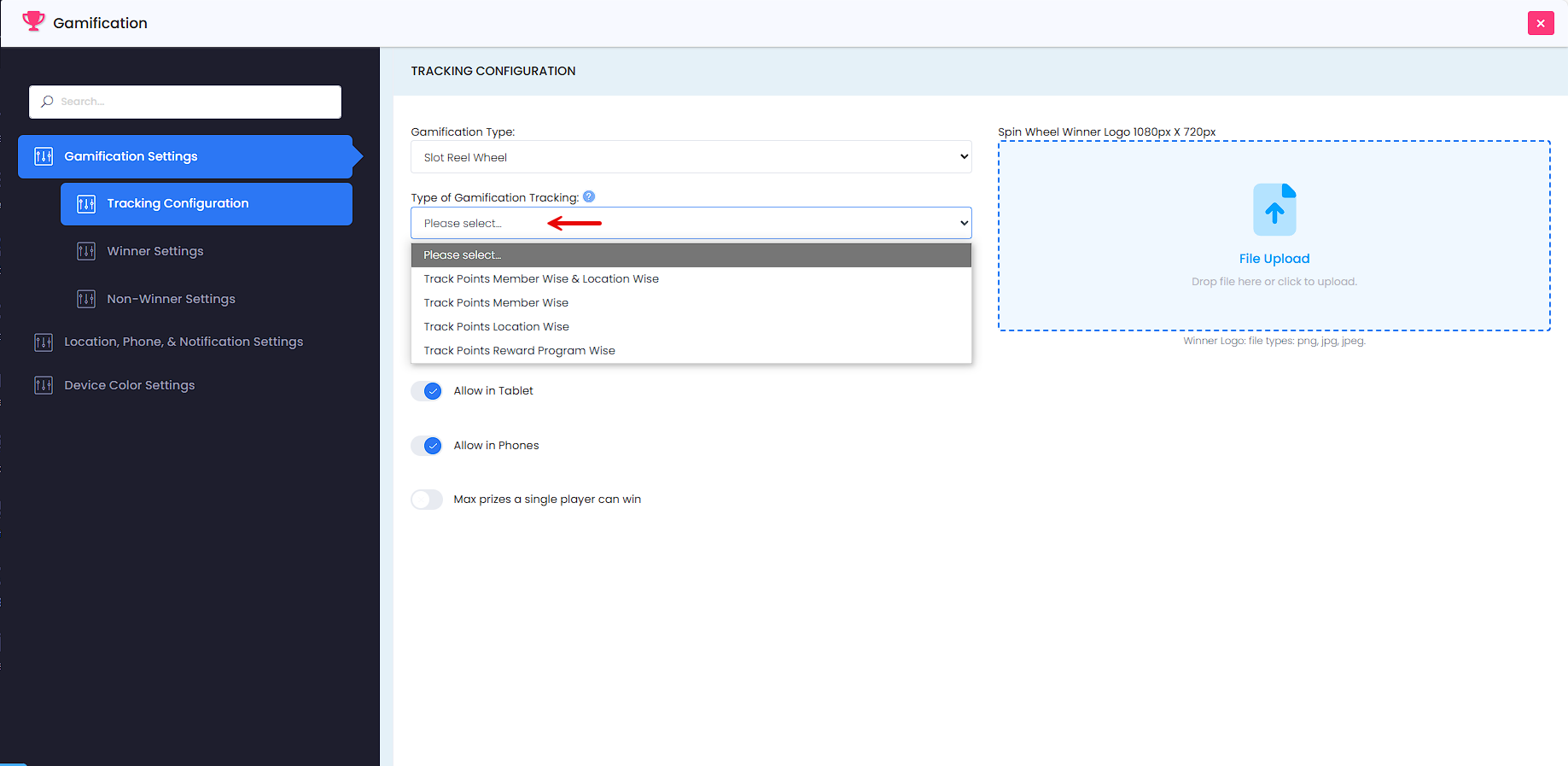Click the Gamification trophy icon
The height and width of the screenshot is (766, 1568).
(33, 21)
